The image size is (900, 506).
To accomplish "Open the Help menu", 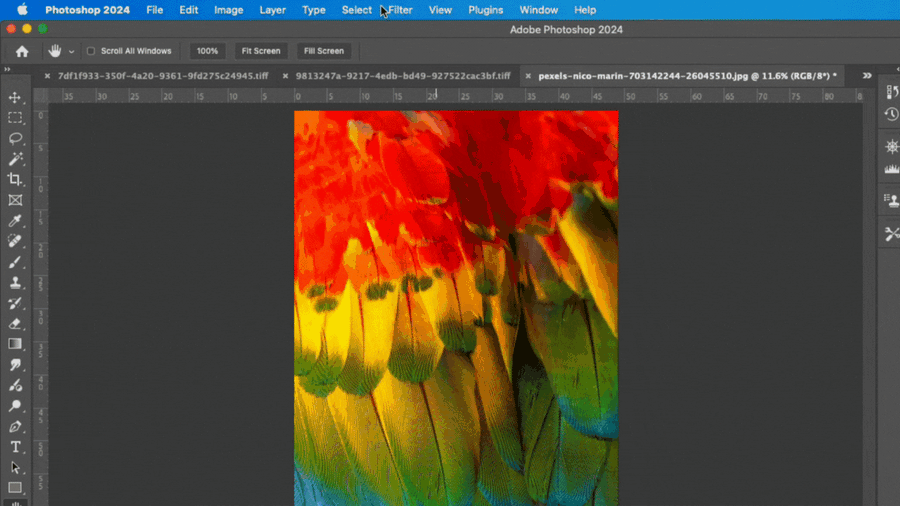I will click(x=585, y=10).
